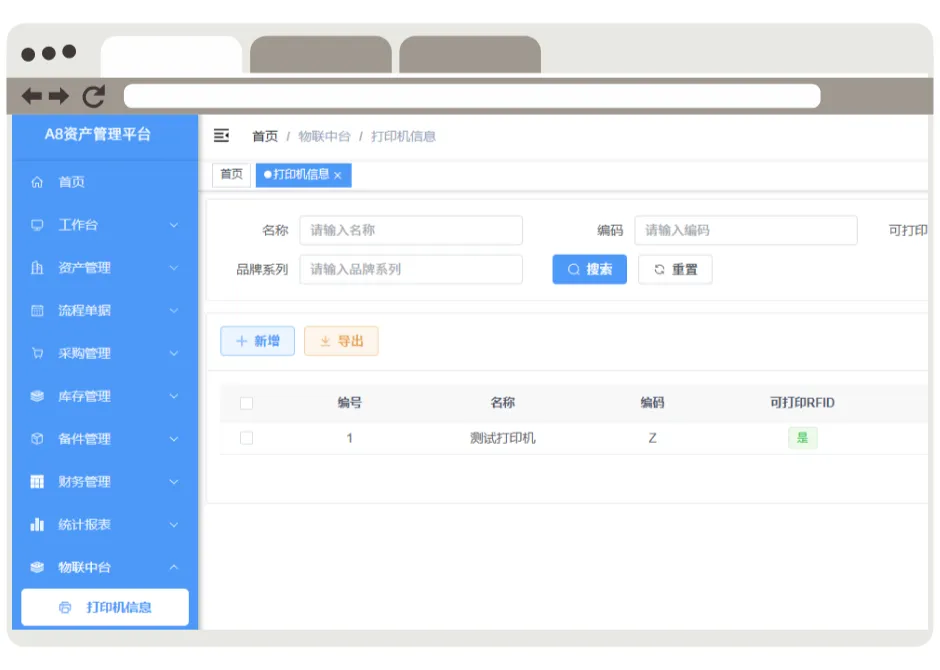This screenshot has width=940, height=670.
Task: Click the calendar icon beside 流程单据
Action: pos(37,310)
